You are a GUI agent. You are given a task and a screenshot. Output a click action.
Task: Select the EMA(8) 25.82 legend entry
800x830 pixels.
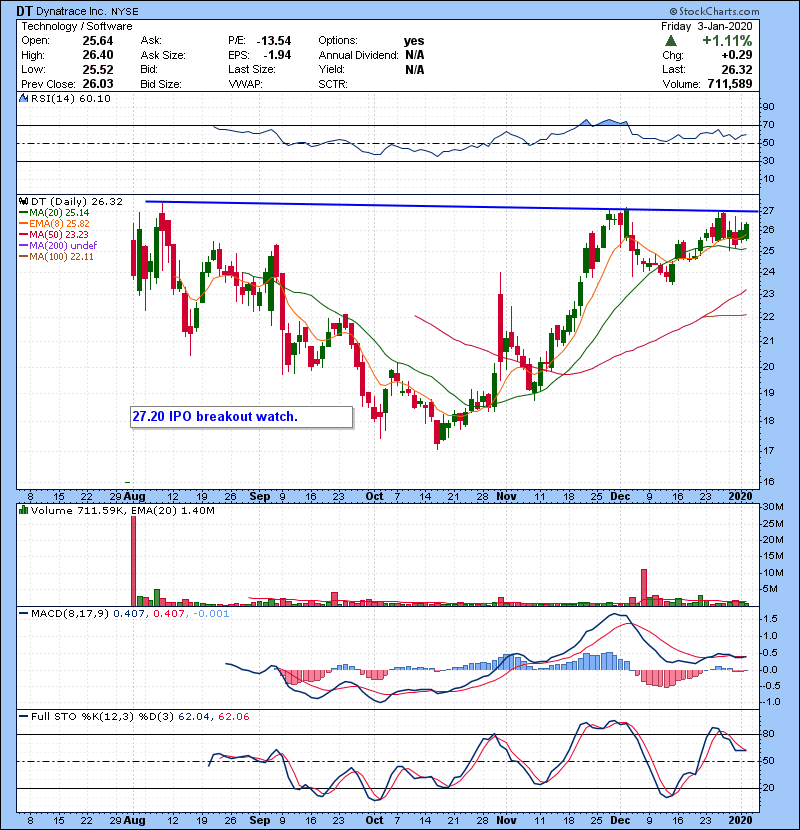click(54, 224)
